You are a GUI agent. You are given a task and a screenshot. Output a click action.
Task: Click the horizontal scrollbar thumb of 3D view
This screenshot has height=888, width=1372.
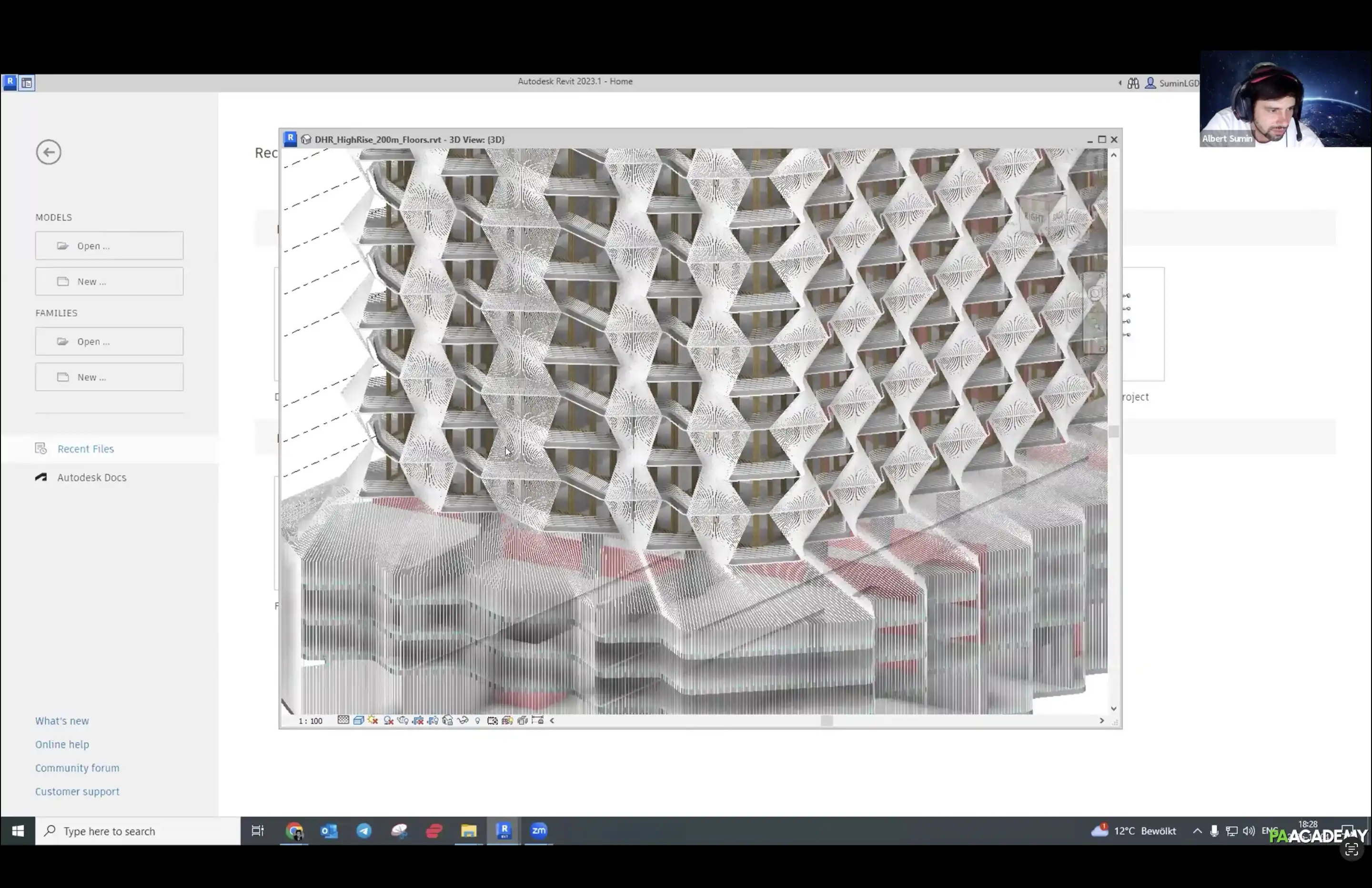coord(826,721)
